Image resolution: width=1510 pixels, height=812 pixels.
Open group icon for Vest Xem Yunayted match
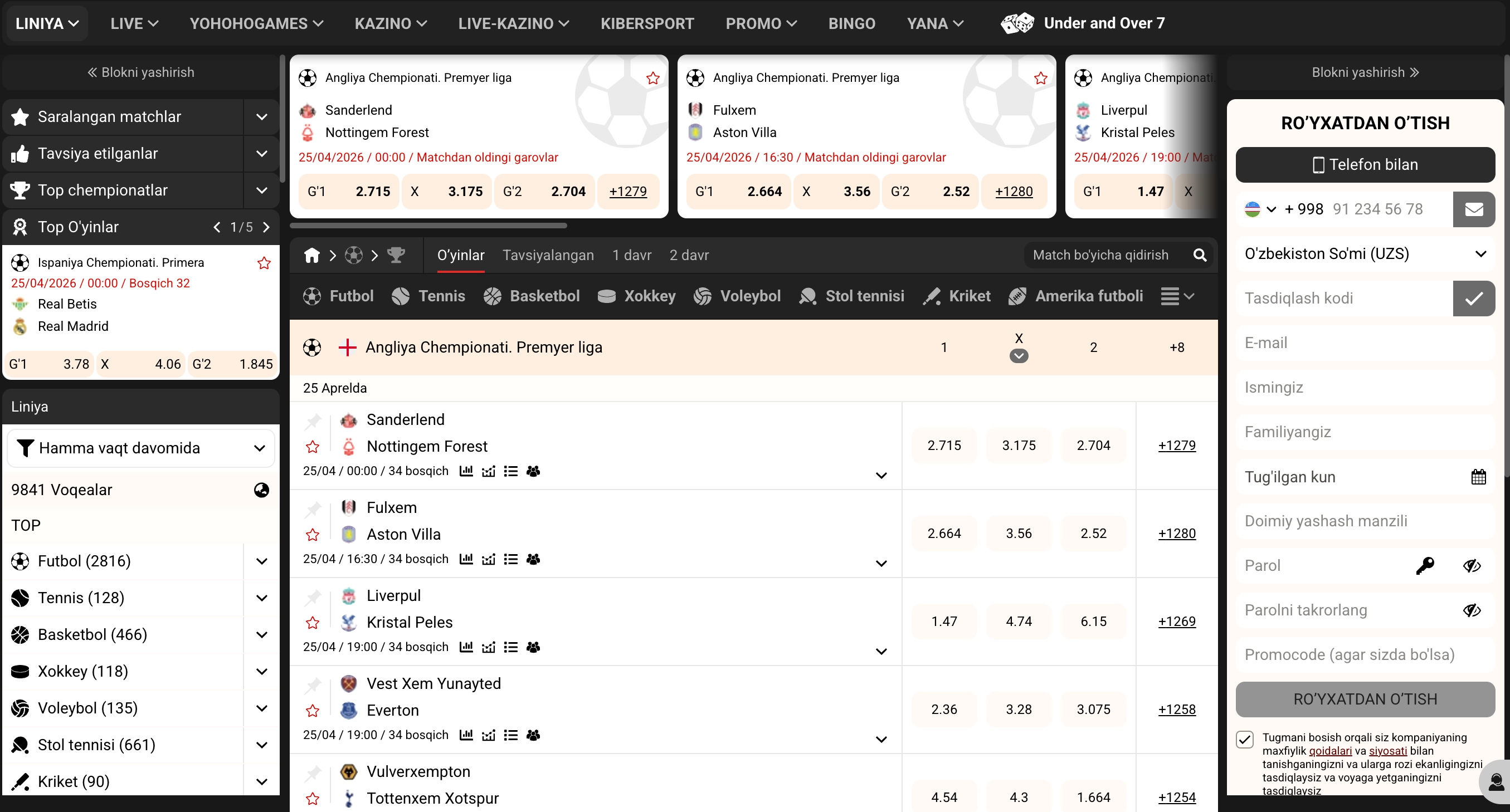pos(533,735)
